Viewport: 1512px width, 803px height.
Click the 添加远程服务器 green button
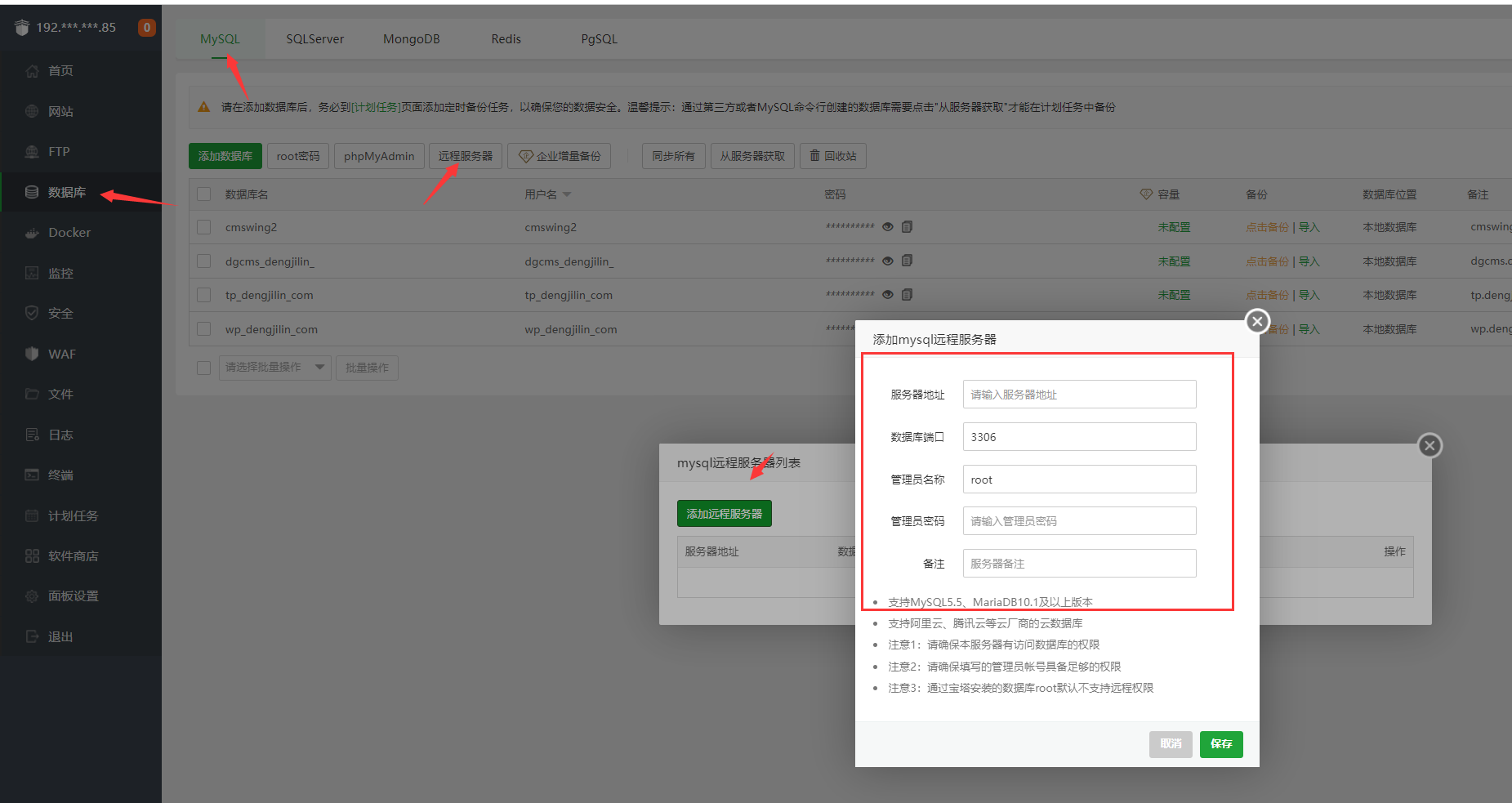(725, 514)
